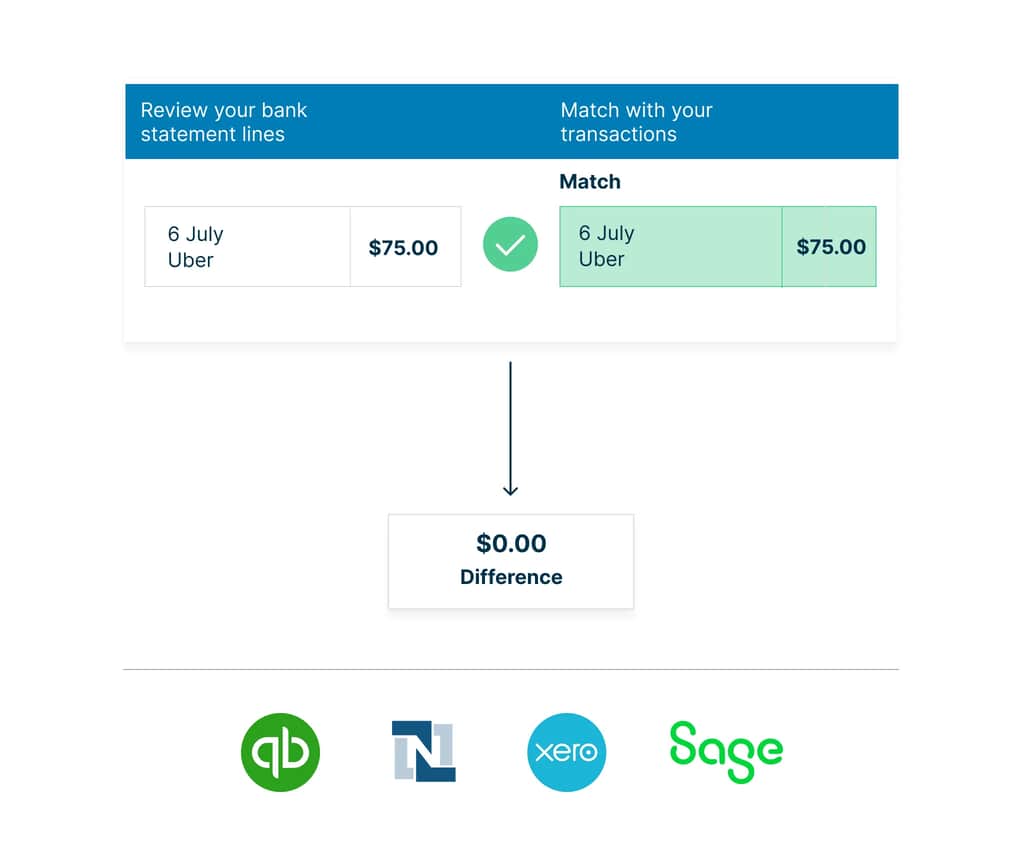Click the Difference label text
This screenshot has width=1024, height=868.
[x=511, y=577]
